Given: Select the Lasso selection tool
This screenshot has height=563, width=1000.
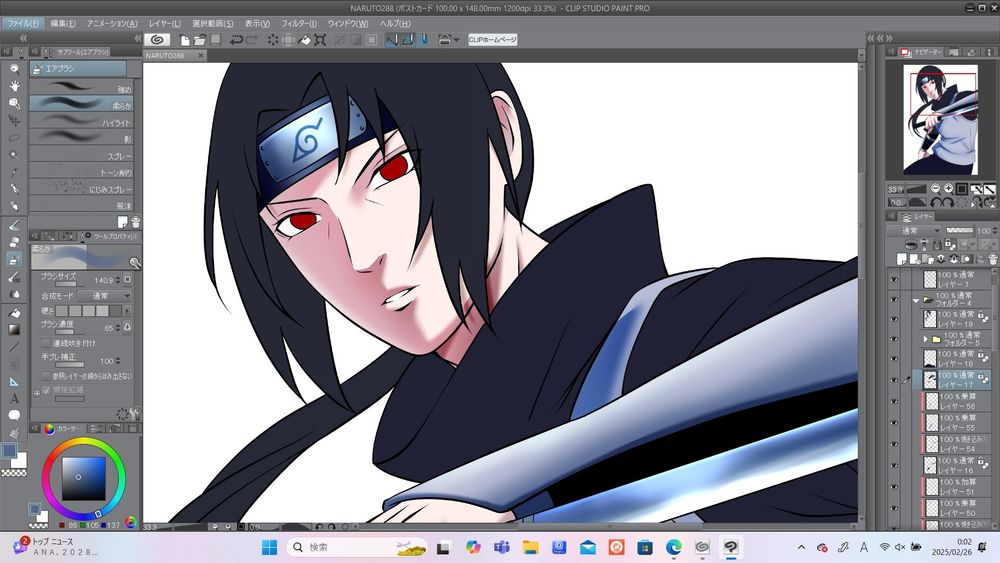Looking at the screenshot, I should (14, 138).
